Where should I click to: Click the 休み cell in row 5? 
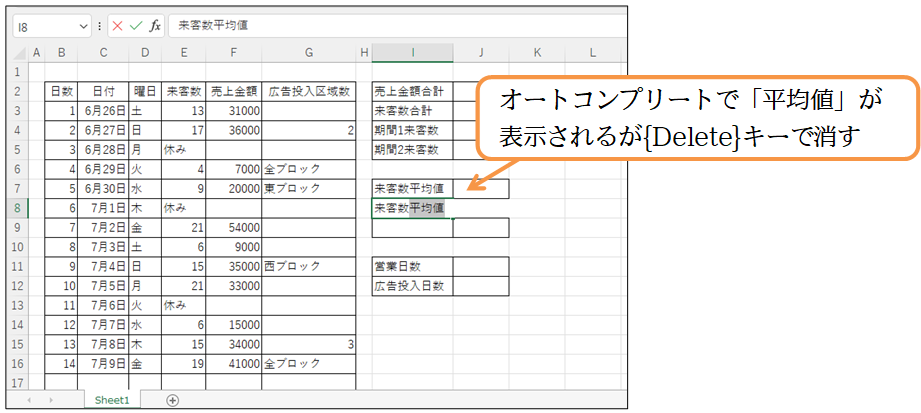(x=184, y=150)
